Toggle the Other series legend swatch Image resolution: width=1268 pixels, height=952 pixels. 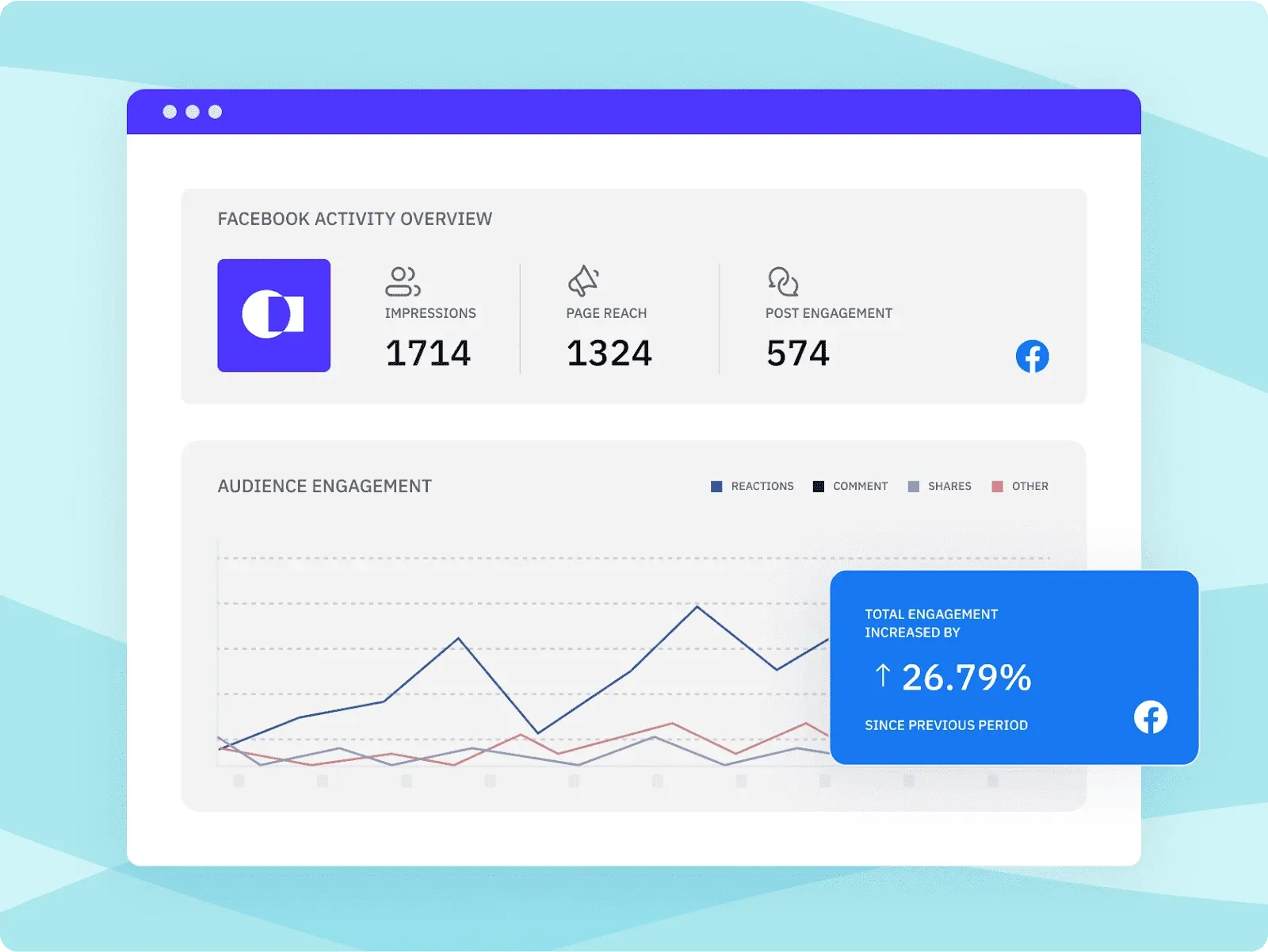(998, 487)
